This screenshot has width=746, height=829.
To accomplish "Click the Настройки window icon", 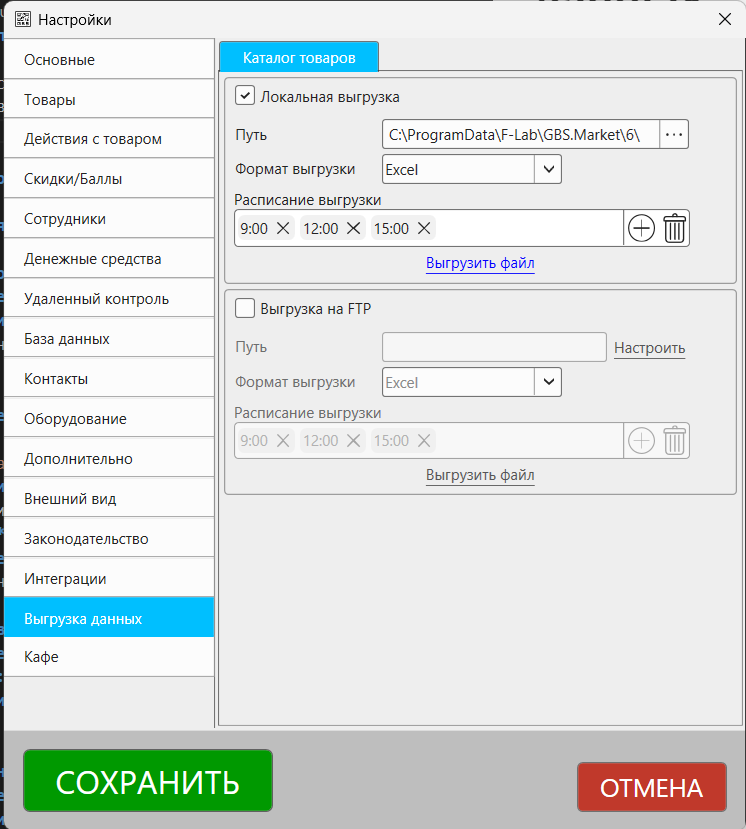I will pos(22,19).
